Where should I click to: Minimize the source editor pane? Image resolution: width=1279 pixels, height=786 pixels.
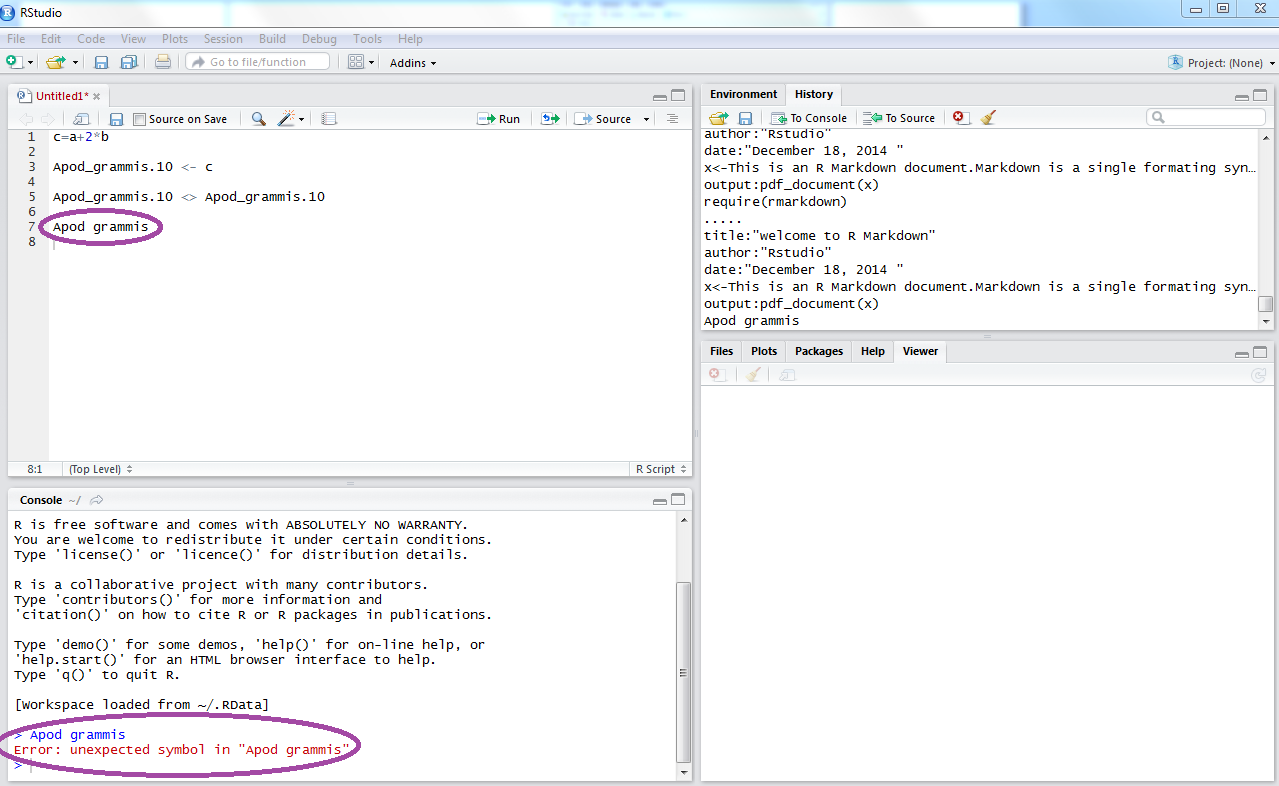coord(660,97)
